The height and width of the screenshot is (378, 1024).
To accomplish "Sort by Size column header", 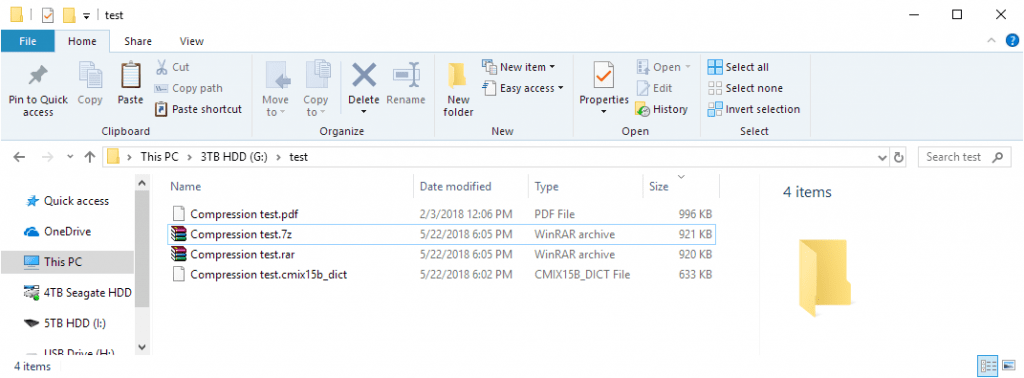I will pos(659,187).
